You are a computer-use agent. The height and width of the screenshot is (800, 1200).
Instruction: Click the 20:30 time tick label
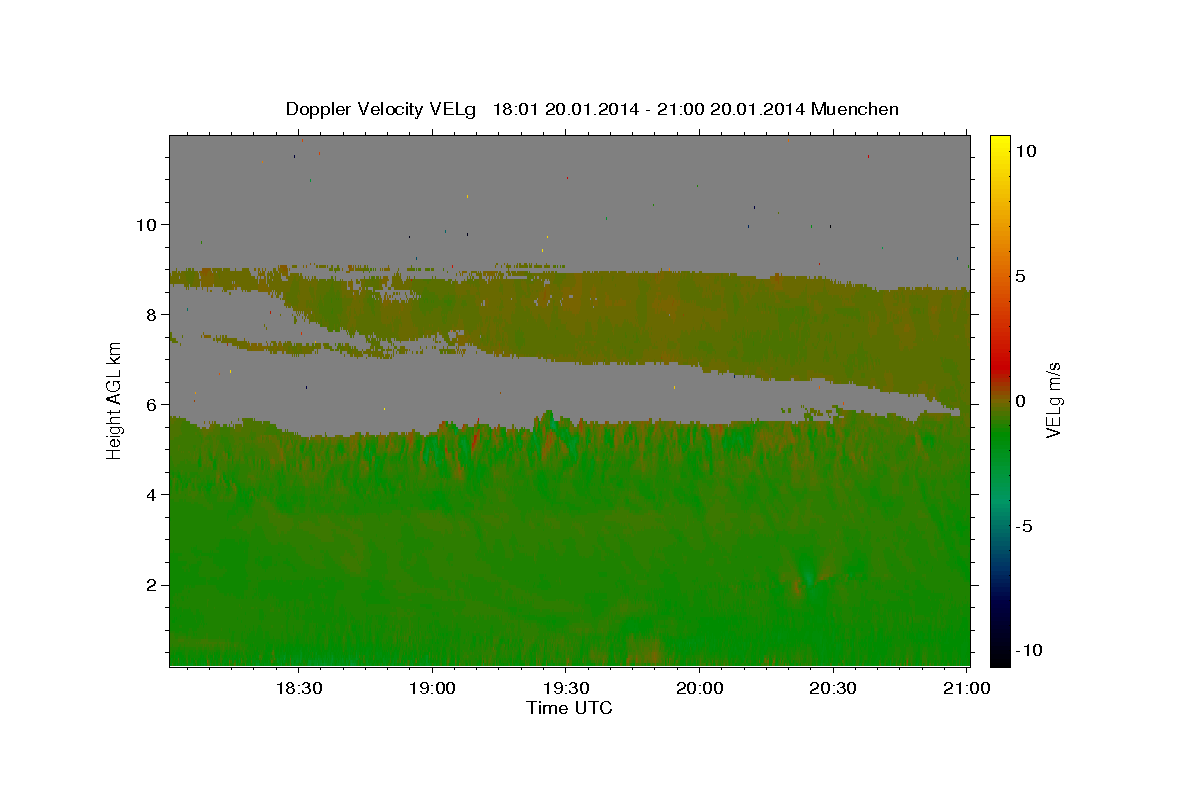pos(833,688)
